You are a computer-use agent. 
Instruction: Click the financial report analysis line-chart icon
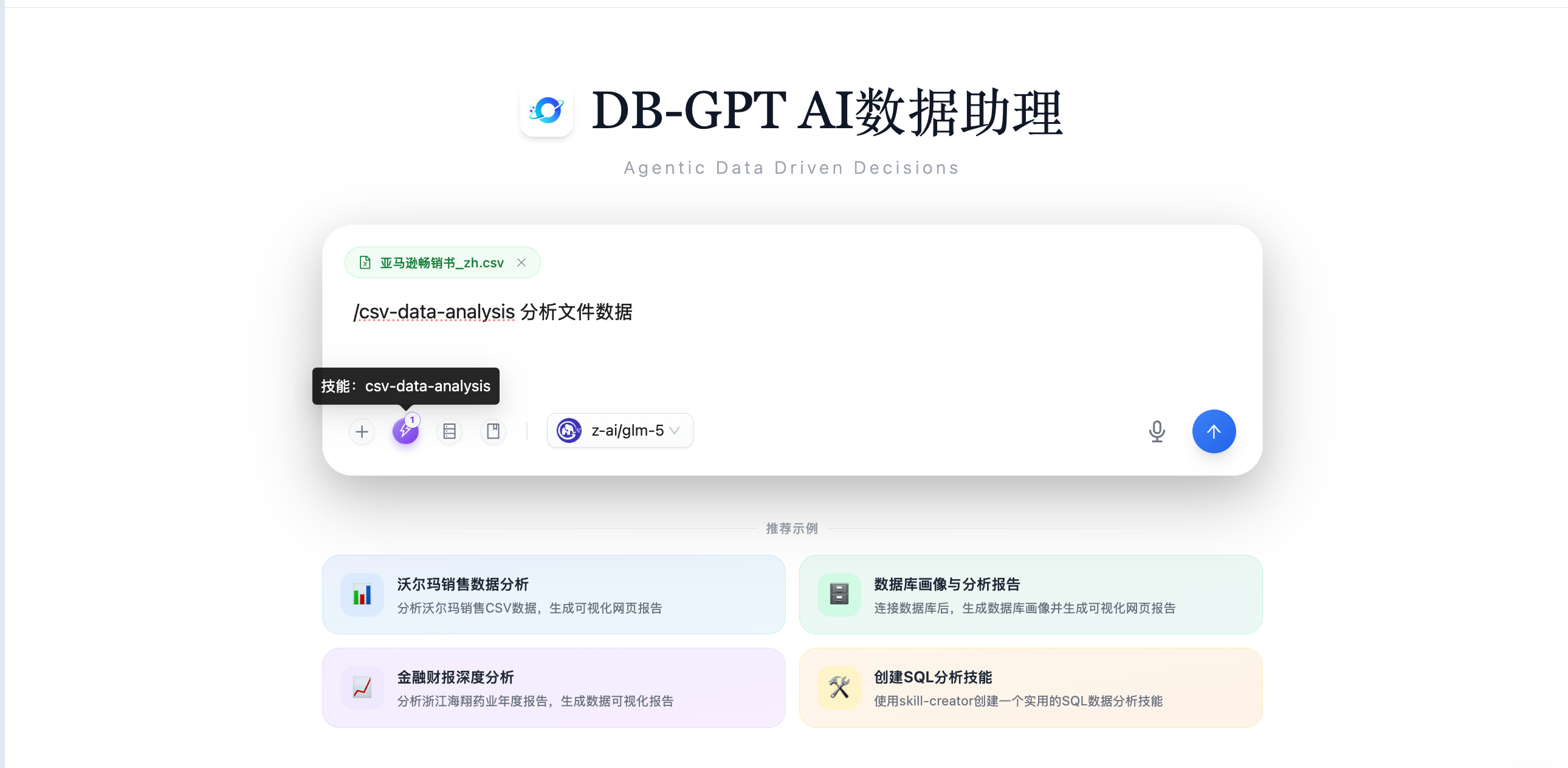(x=362, y=687)
